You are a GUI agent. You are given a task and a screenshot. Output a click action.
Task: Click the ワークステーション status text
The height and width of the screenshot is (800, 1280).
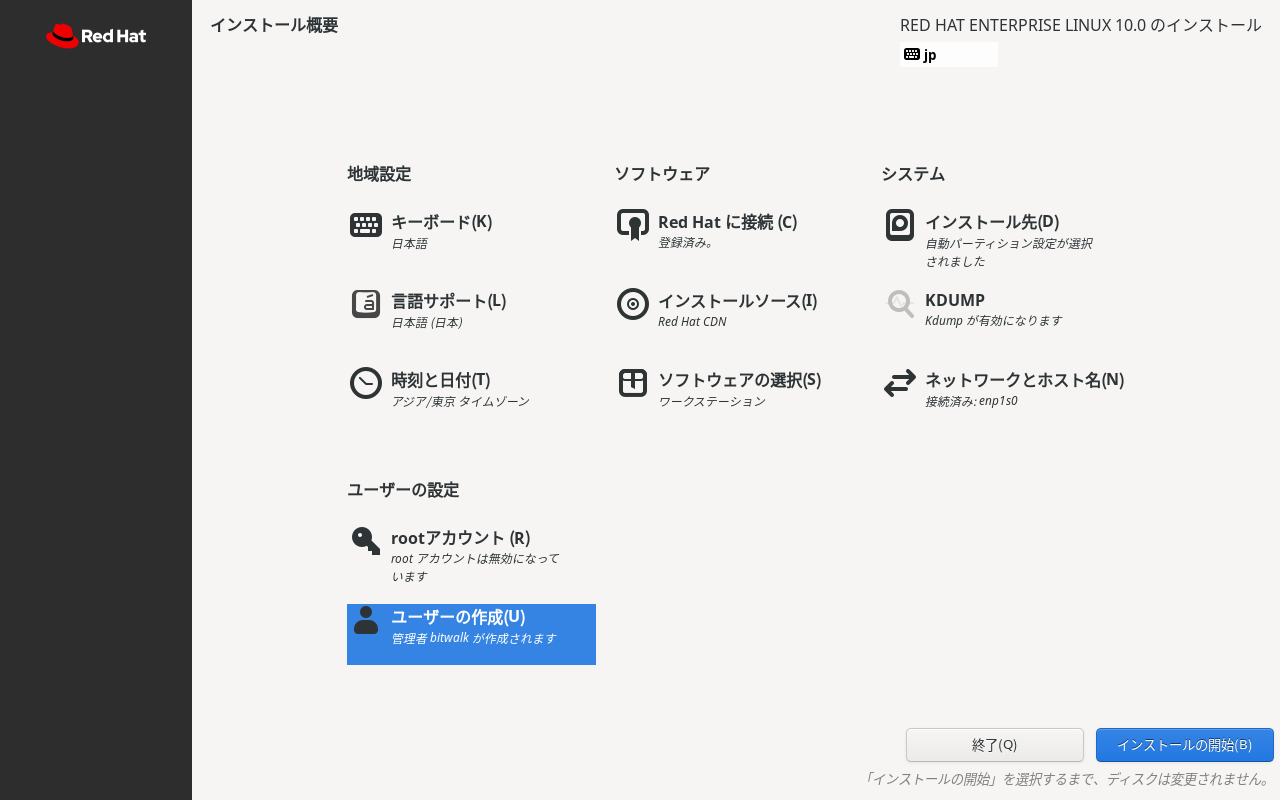tap(711, 401)
